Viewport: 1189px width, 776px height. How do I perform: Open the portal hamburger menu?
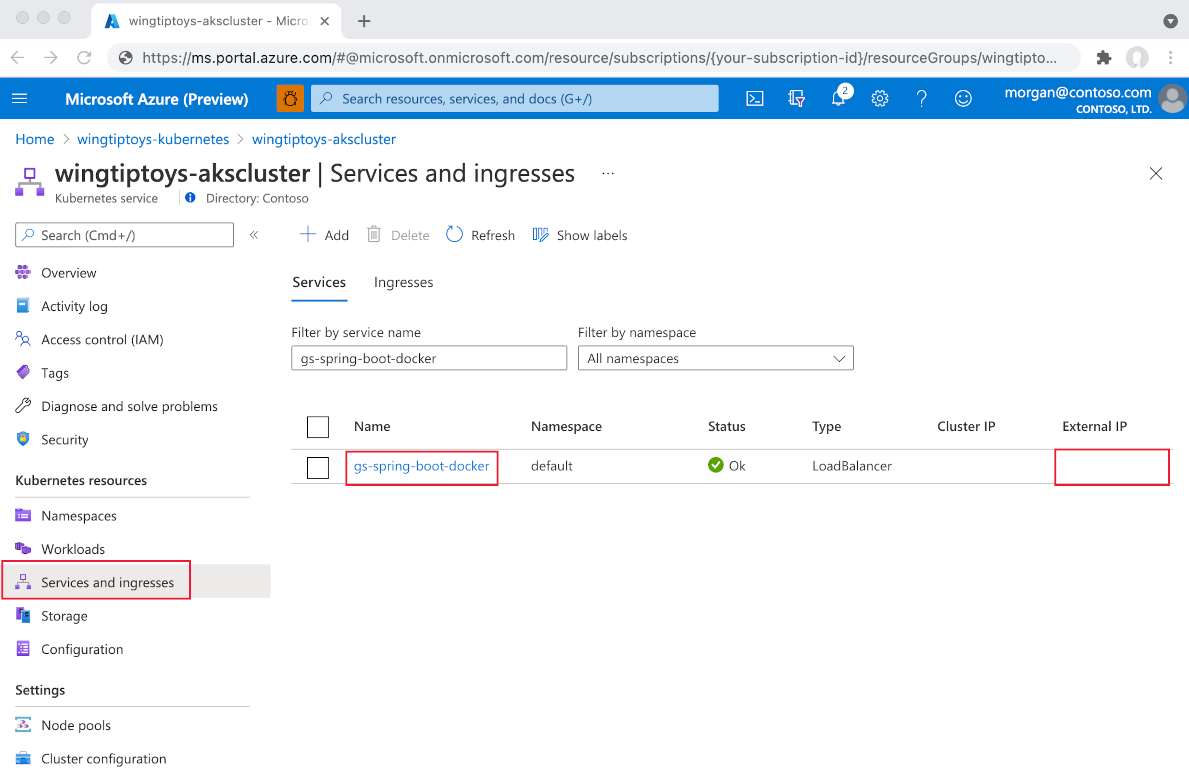click(19, 98)
